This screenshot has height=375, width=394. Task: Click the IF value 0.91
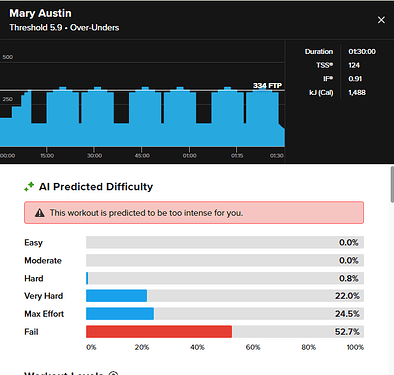355,79
